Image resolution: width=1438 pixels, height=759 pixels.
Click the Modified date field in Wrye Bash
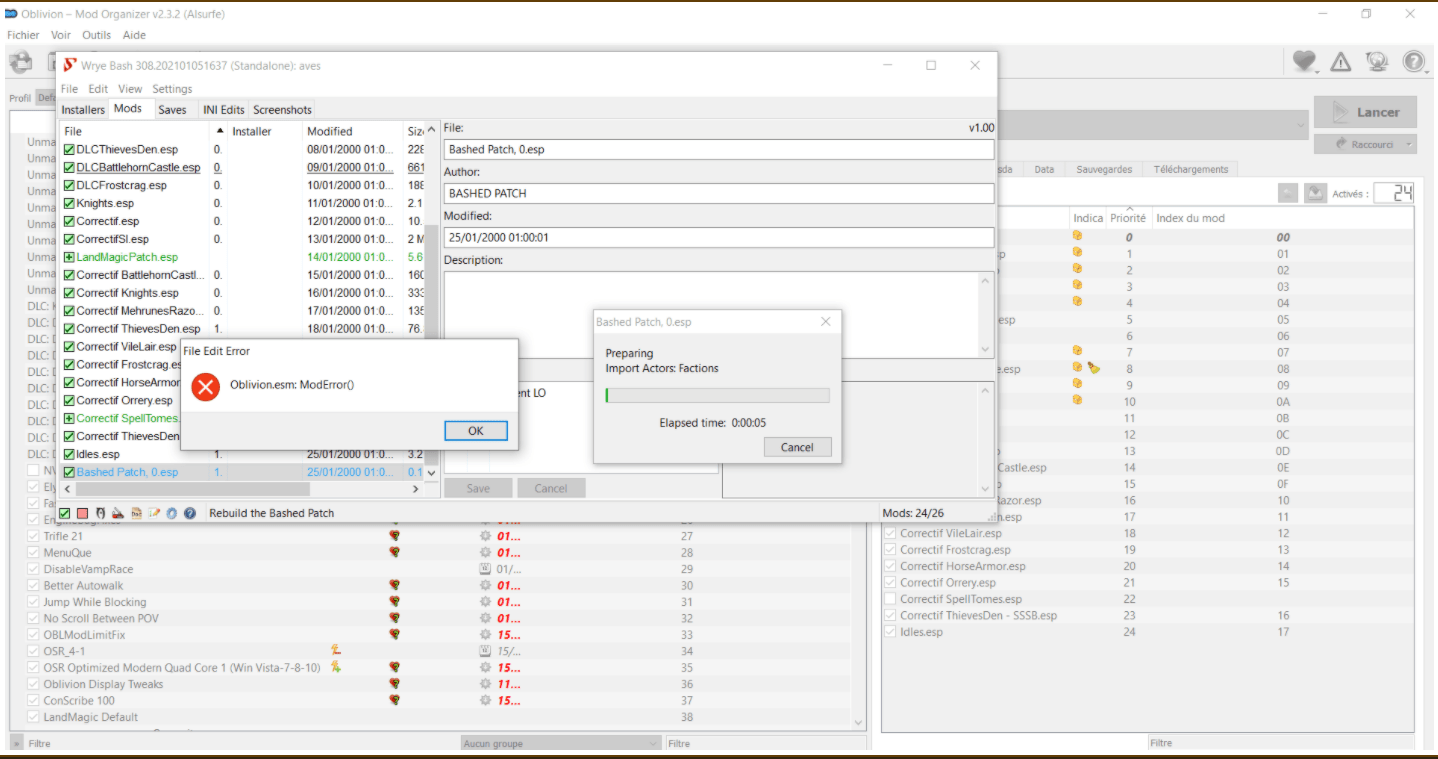pos(719,237)
